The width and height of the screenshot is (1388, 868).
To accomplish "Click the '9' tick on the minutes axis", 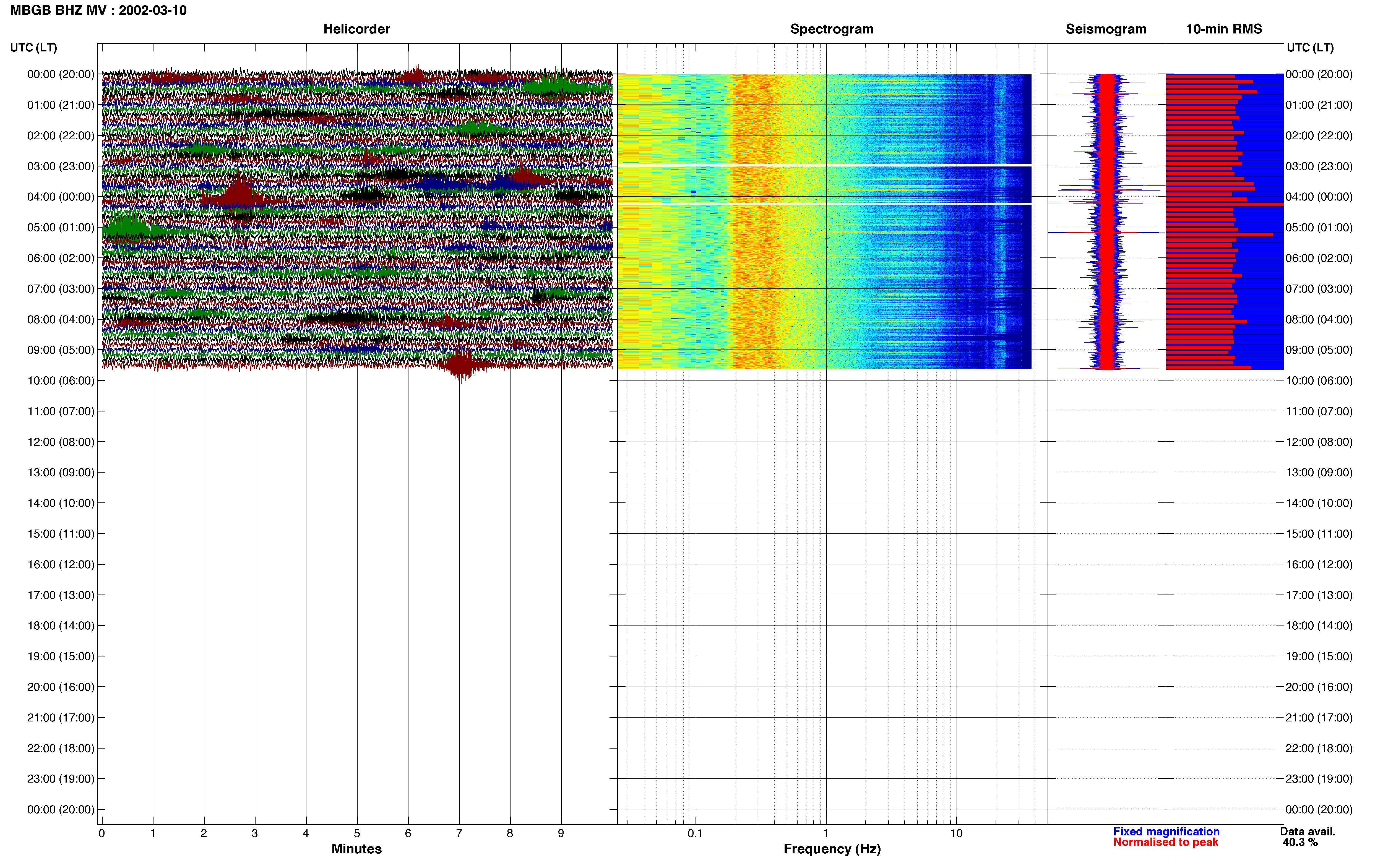I will click(x=561, y=833).
